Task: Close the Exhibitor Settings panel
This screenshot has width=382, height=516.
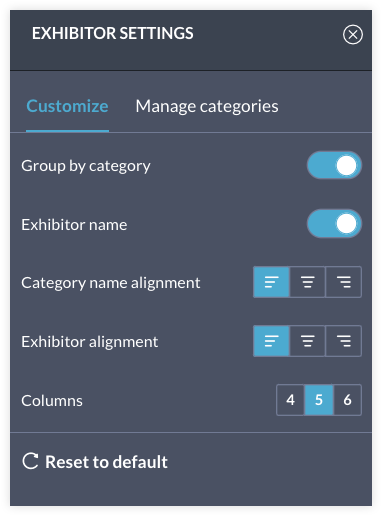Action: [x=353, y=34]
